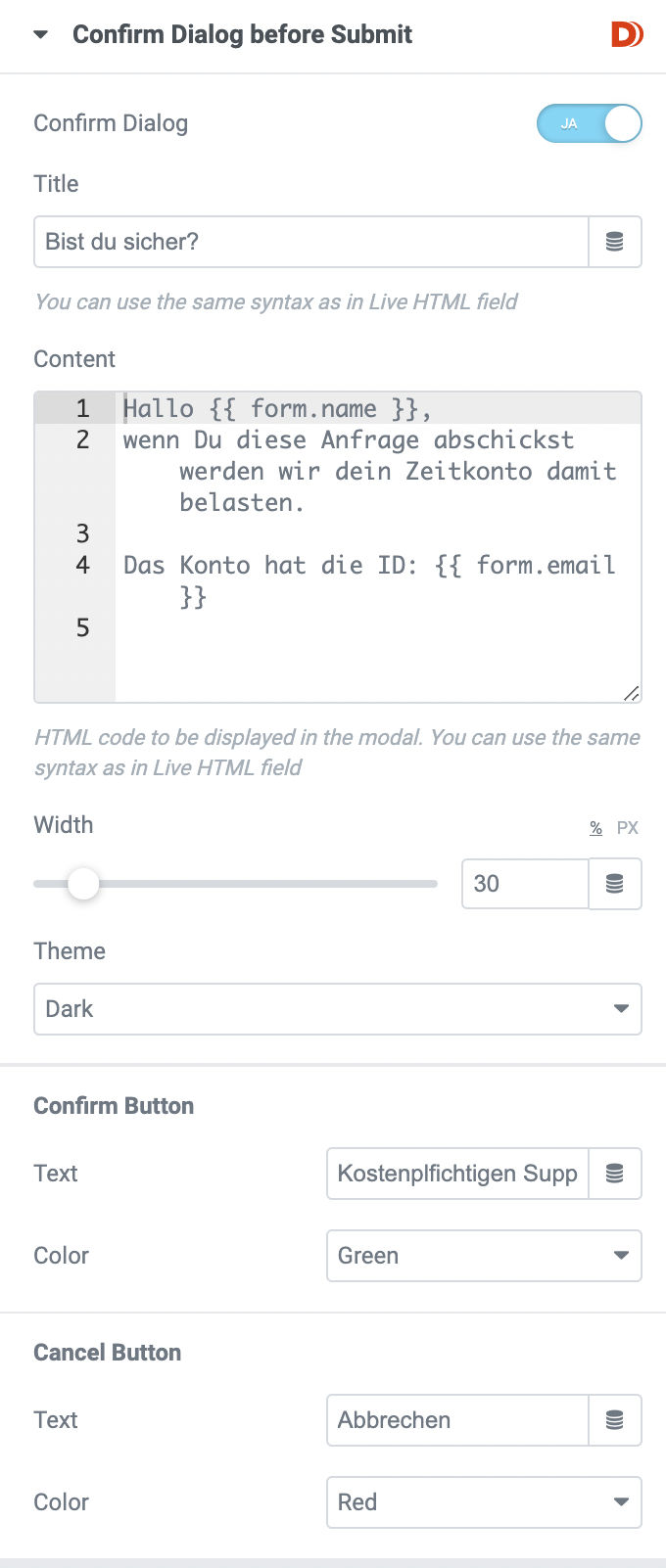Collapse the Confirm Dialog before Submit section
Viewport: 666px width, 1568px height.
point(40,35)
